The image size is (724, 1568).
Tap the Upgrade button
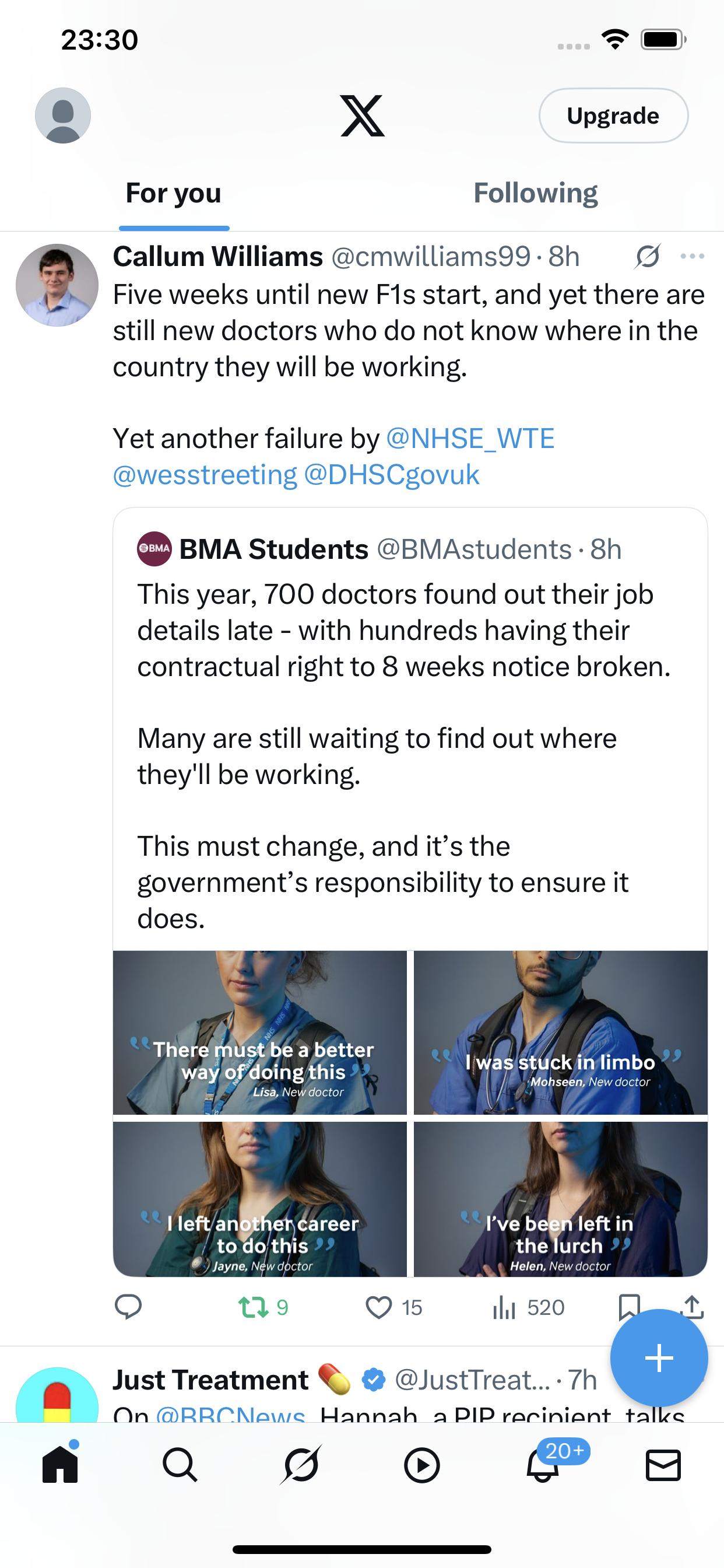point(613,116)
